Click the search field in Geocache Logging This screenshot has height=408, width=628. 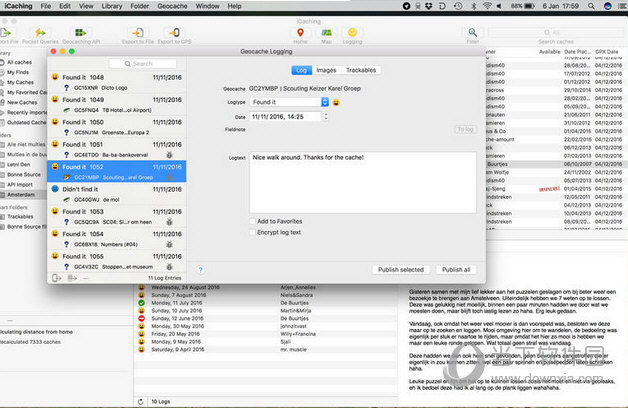tap(143, 64)
